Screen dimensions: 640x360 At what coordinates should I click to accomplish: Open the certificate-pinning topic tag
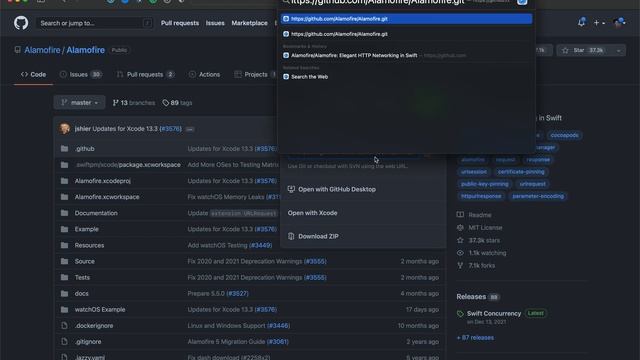click(x=521, y=172)
